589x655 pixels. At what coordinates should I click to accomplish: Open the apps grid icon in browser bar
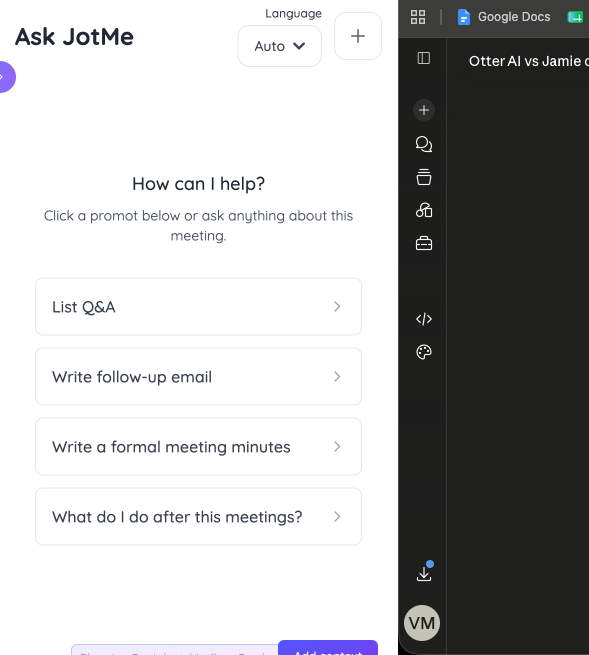click(418, 17)
